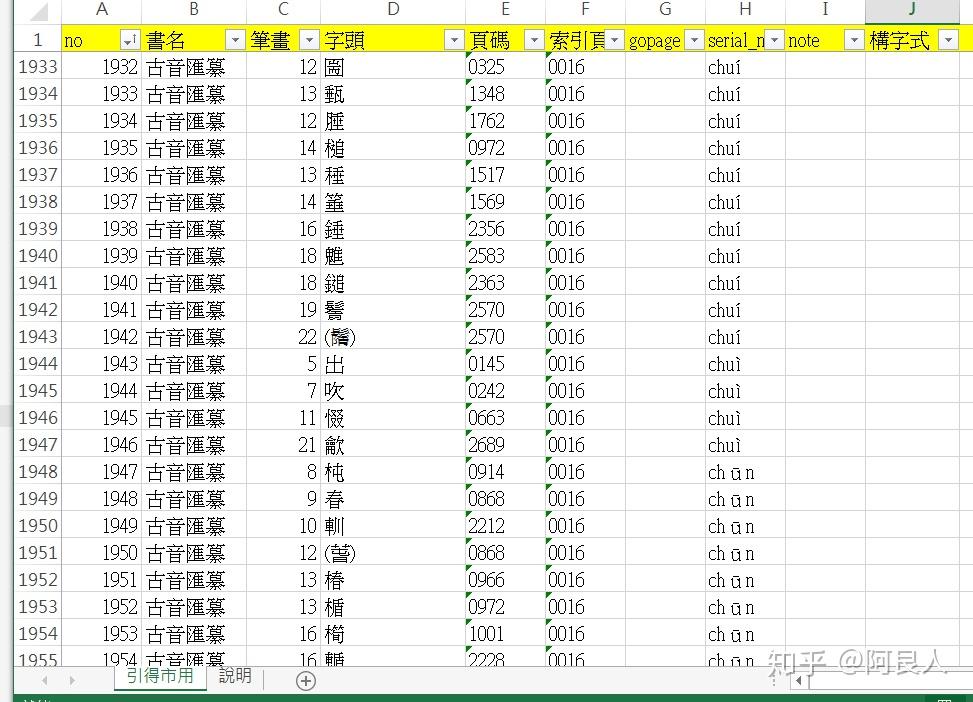973x702 pixels.
Task: Select row header 1
Action: [x=38, y=40]
